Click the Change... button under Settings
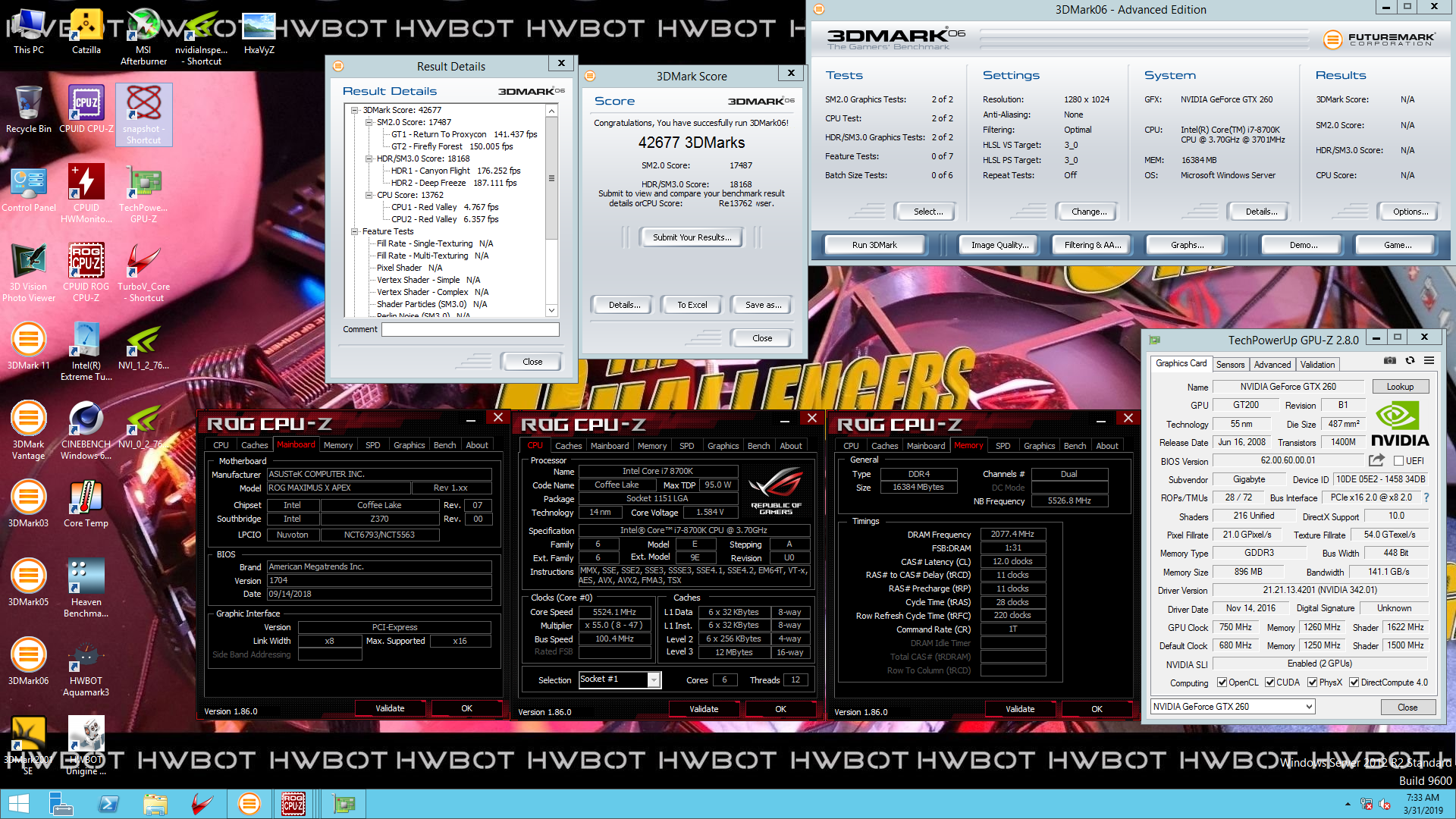1456x819 pixels. [1089, 212]
